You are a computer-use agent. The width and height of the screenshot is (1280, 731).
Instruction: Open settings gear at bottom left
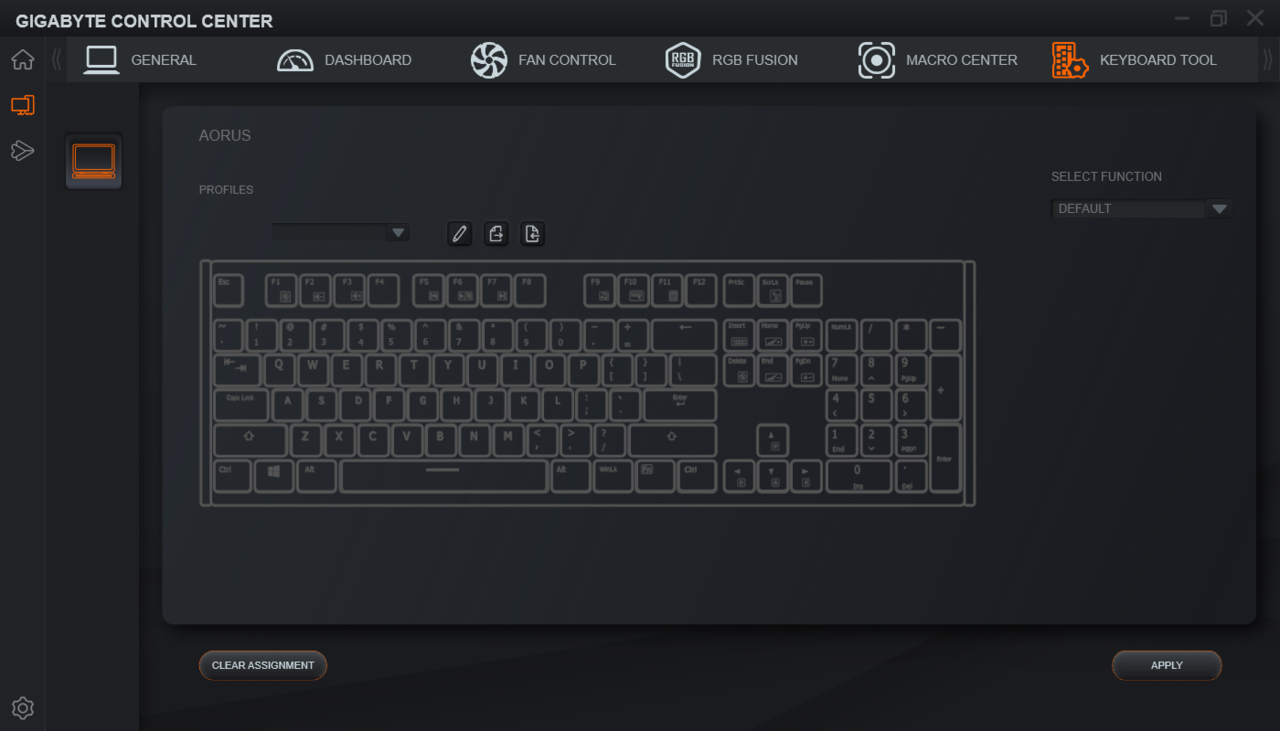click(x=22, y=708)
